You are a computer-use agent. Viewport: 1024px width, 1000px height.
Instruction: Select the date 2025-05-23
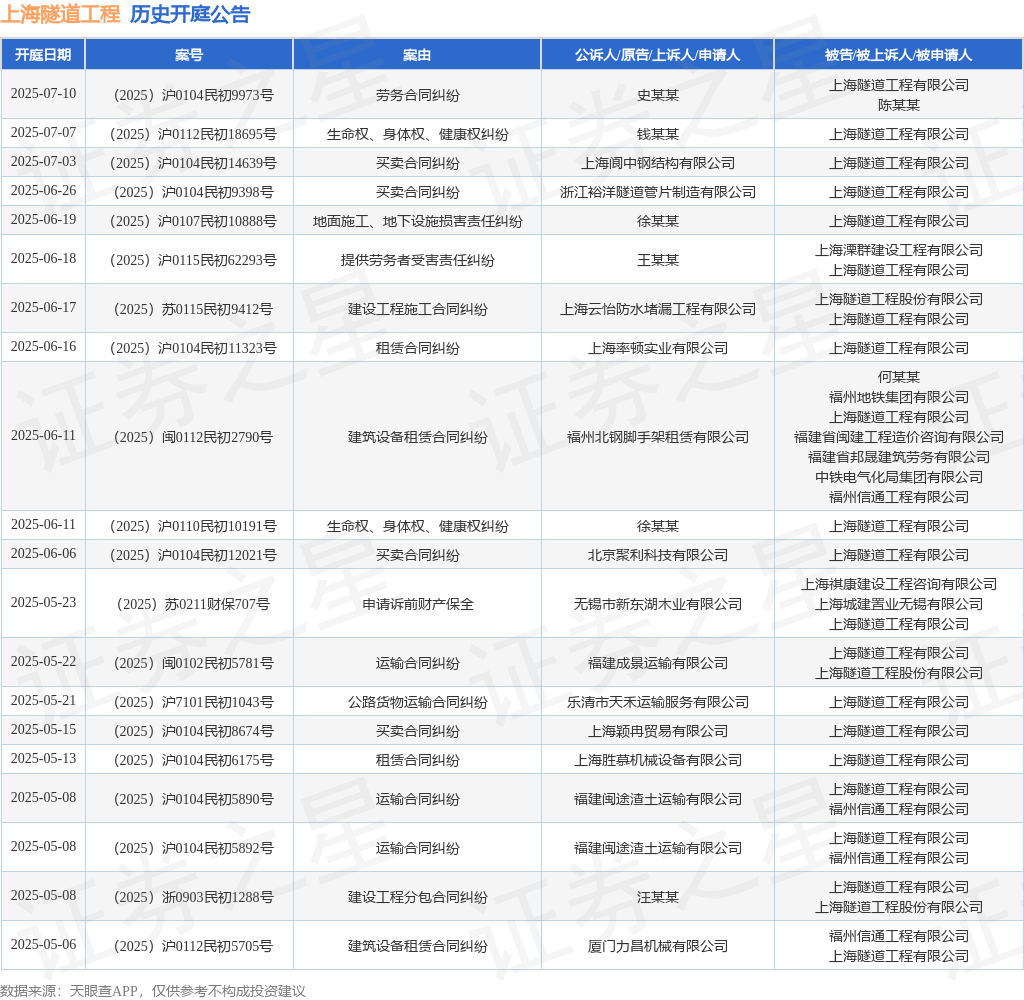pyautogui.click(x=43, y=603)
